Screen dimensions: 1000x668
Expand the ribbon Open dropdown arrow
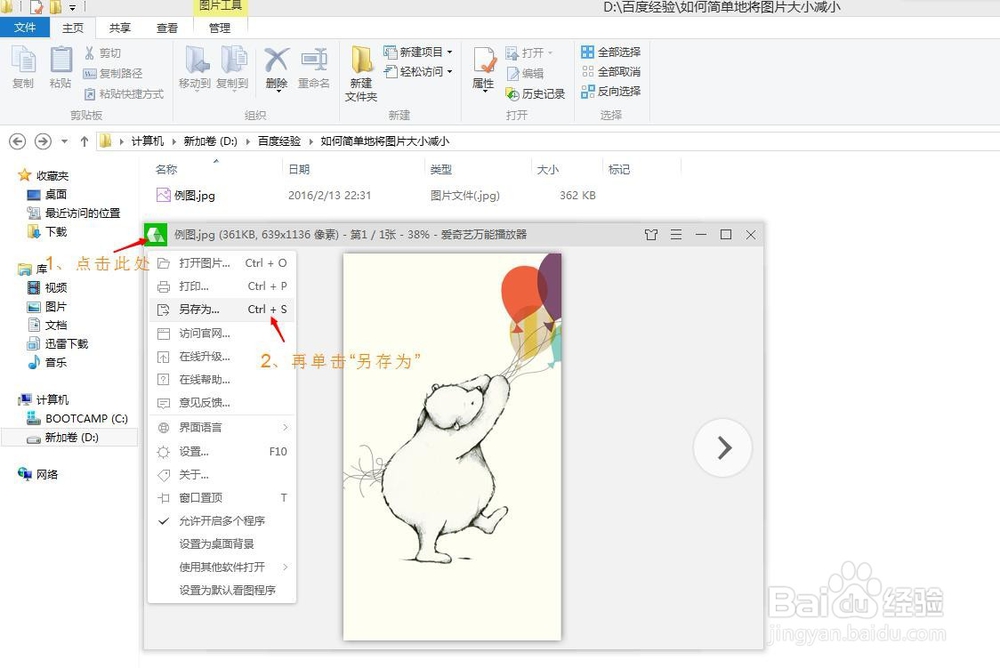pos(550,53)
